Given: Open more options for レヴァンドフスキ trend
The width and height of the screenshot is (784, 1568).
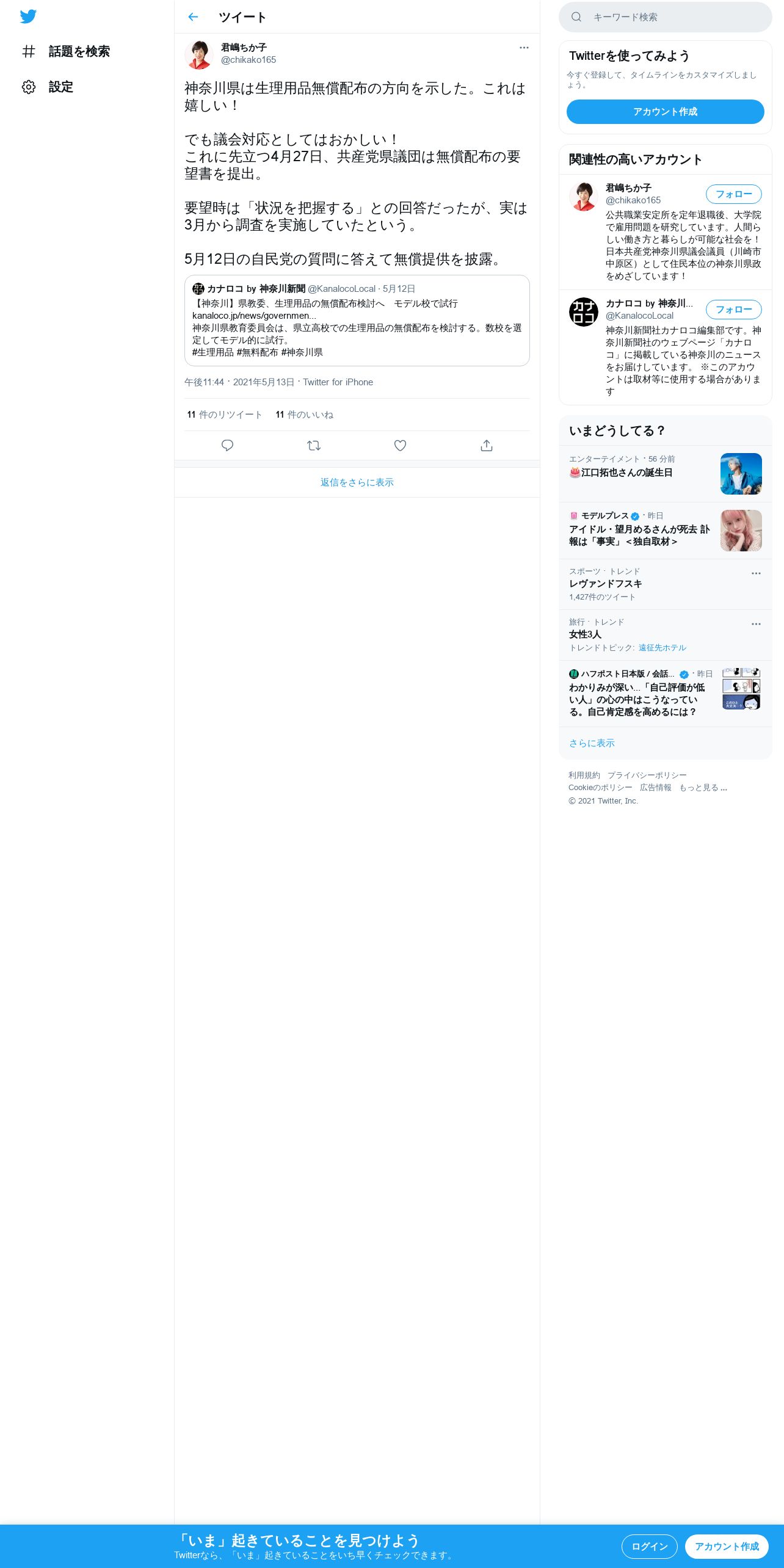Looking at the screenshot, I should tap(756, 573).
